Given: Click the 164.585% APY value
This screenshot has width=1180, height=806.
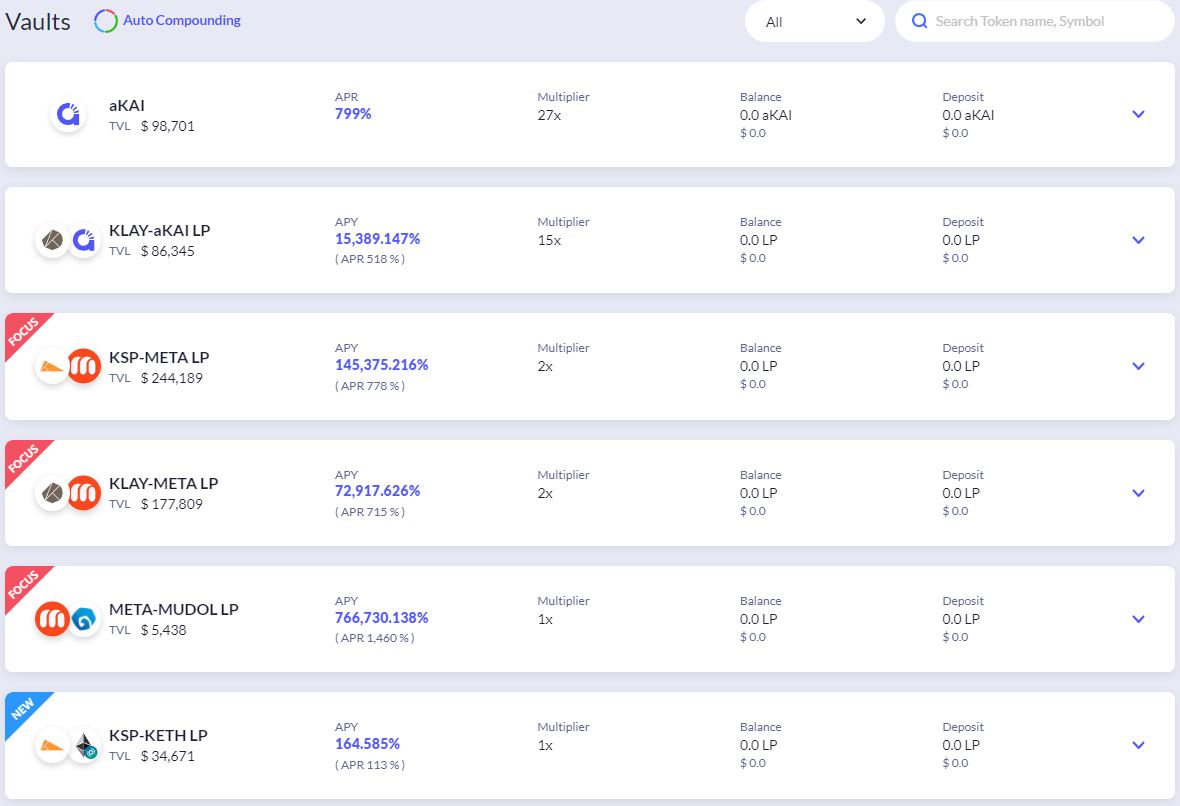Looking at the screenshot, I should pos(367,744).
